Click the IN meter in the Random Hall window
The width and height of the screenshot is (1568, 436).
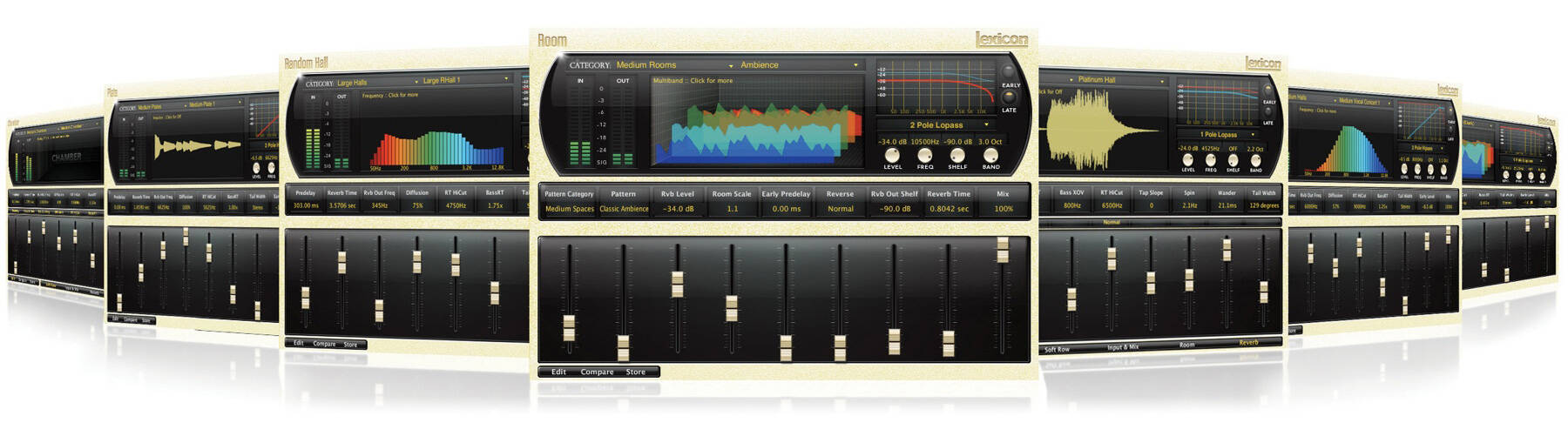pyautogui.click(x=314, y=134)
